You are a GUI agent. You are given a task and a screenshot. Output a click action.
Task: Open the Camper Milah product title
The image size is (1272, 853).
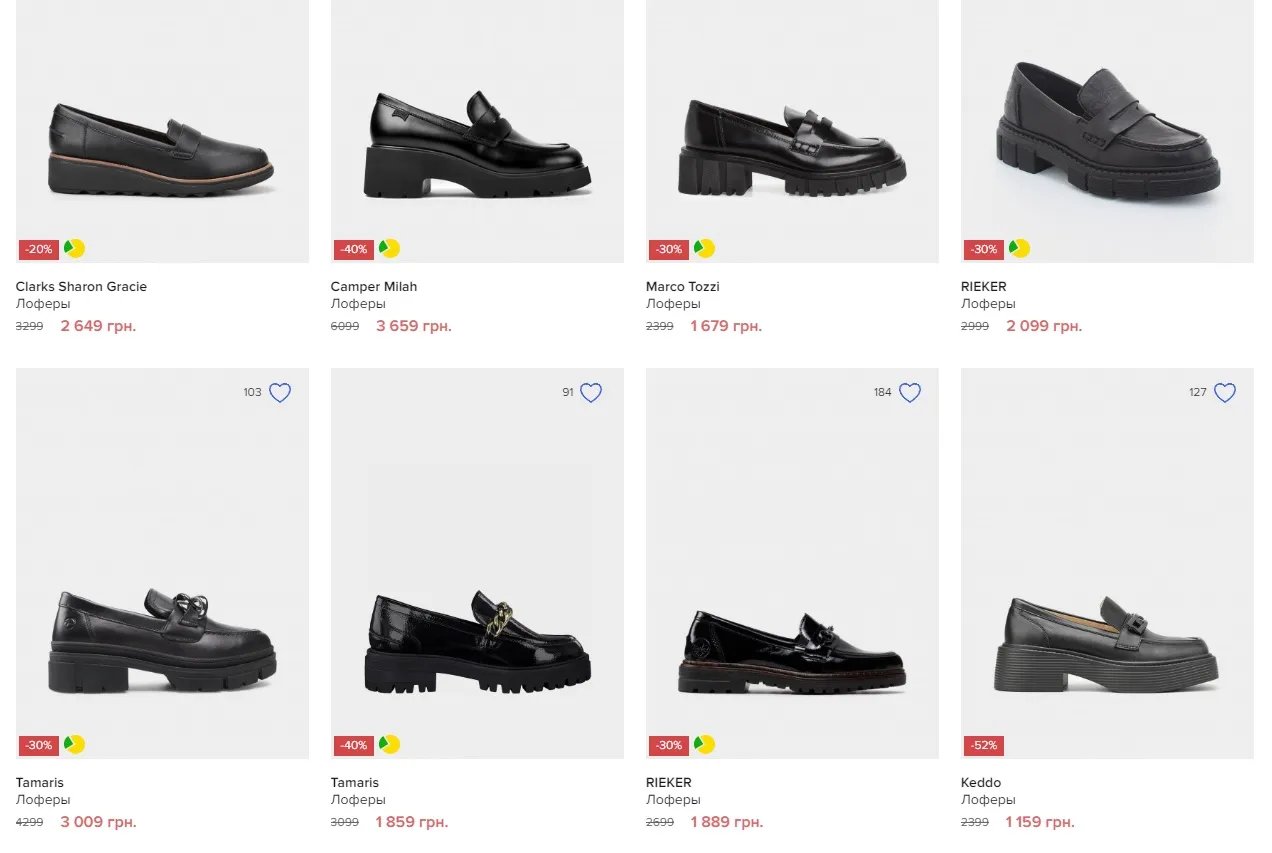tap(374, 287)
